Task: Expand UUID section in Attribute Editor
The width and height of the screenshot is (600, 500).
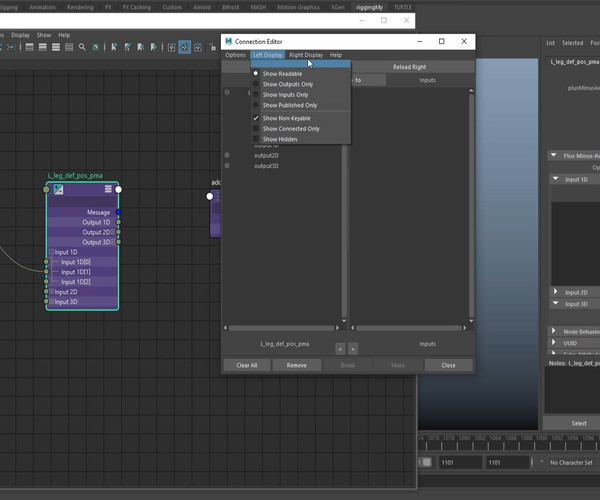Action: (x=553, y=342)
